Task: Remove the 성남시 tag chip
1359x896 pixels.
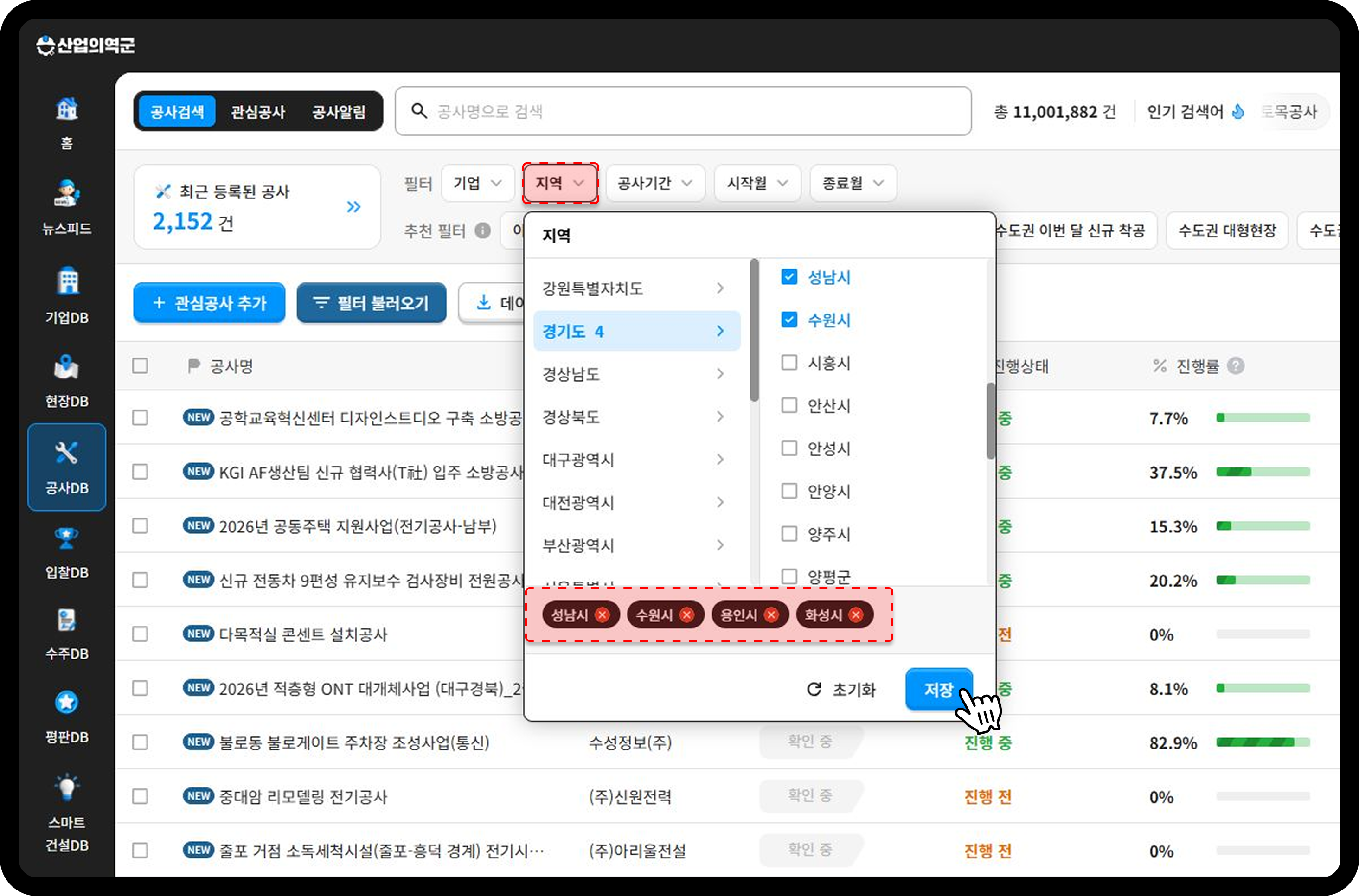Action: click(602, 615)
